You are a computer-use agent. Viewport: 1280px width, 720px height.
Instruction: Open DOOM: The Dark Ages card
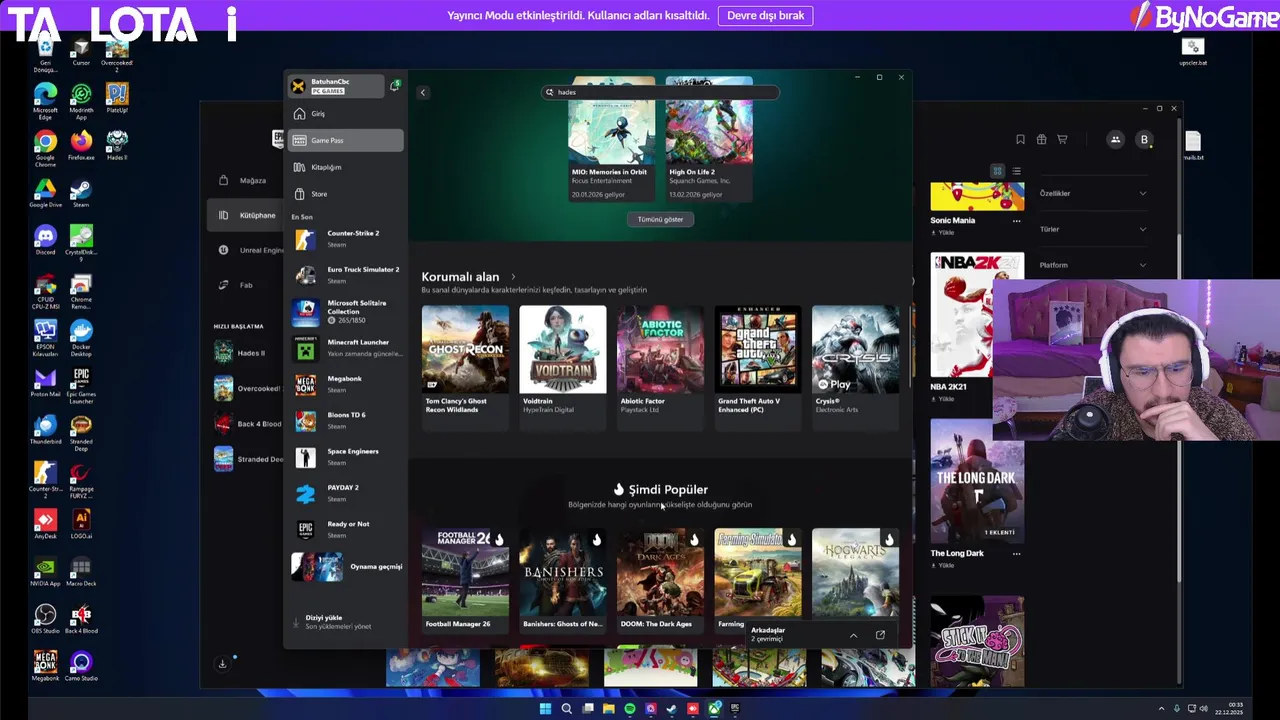(660, 580)
